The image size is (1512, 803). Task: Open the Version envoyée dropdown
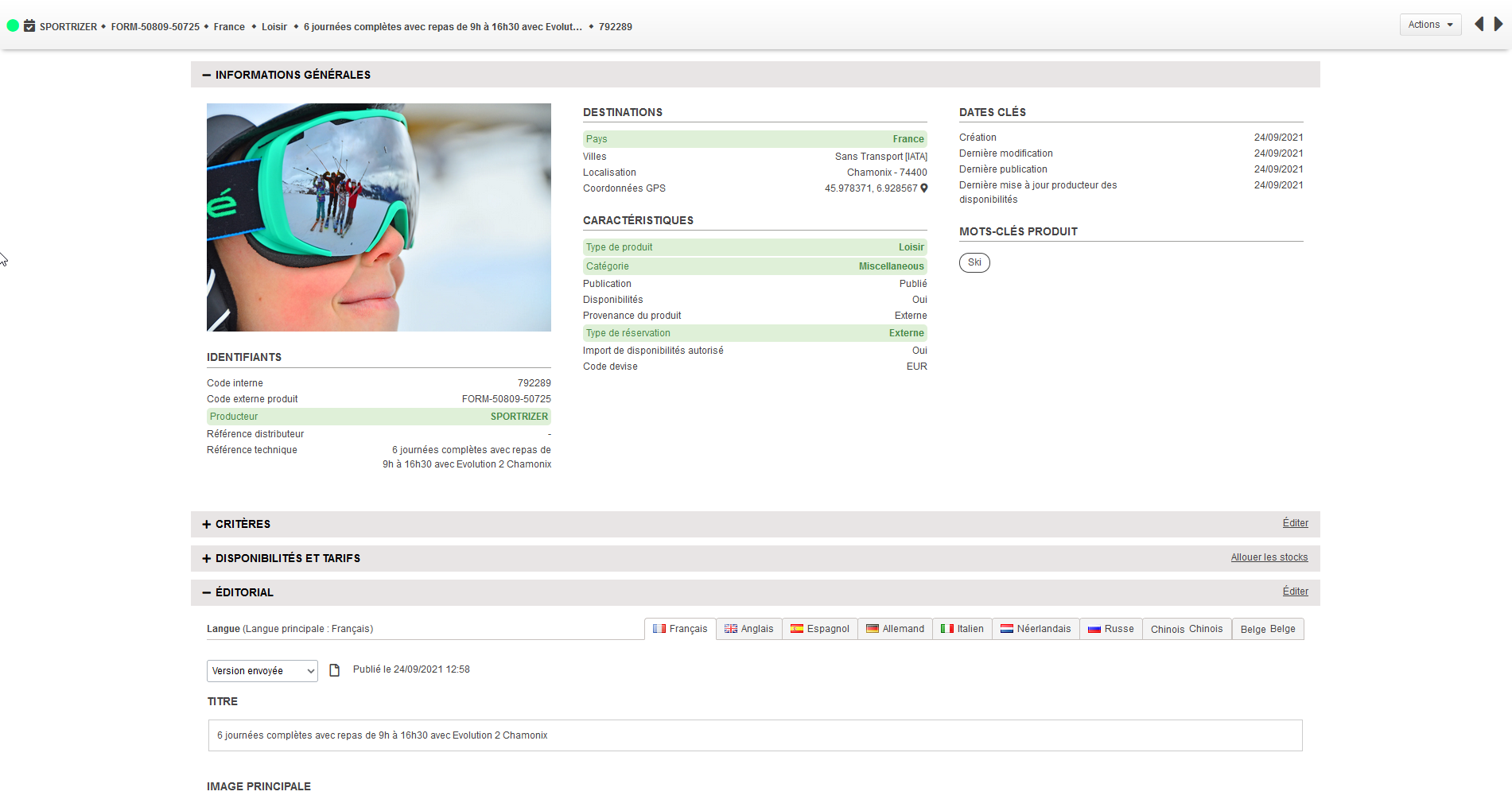coord(262,671)
